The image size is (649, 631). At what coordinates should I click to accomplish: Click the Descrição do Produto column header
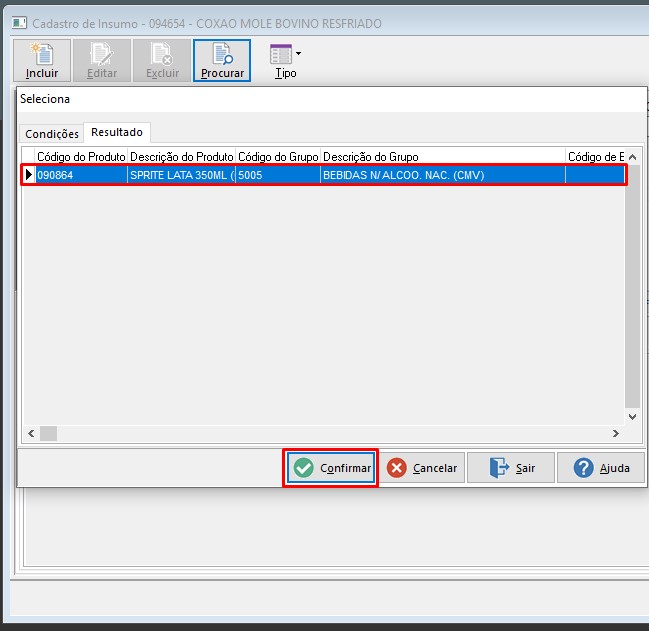pyautogui.click(x=182, y=157)
